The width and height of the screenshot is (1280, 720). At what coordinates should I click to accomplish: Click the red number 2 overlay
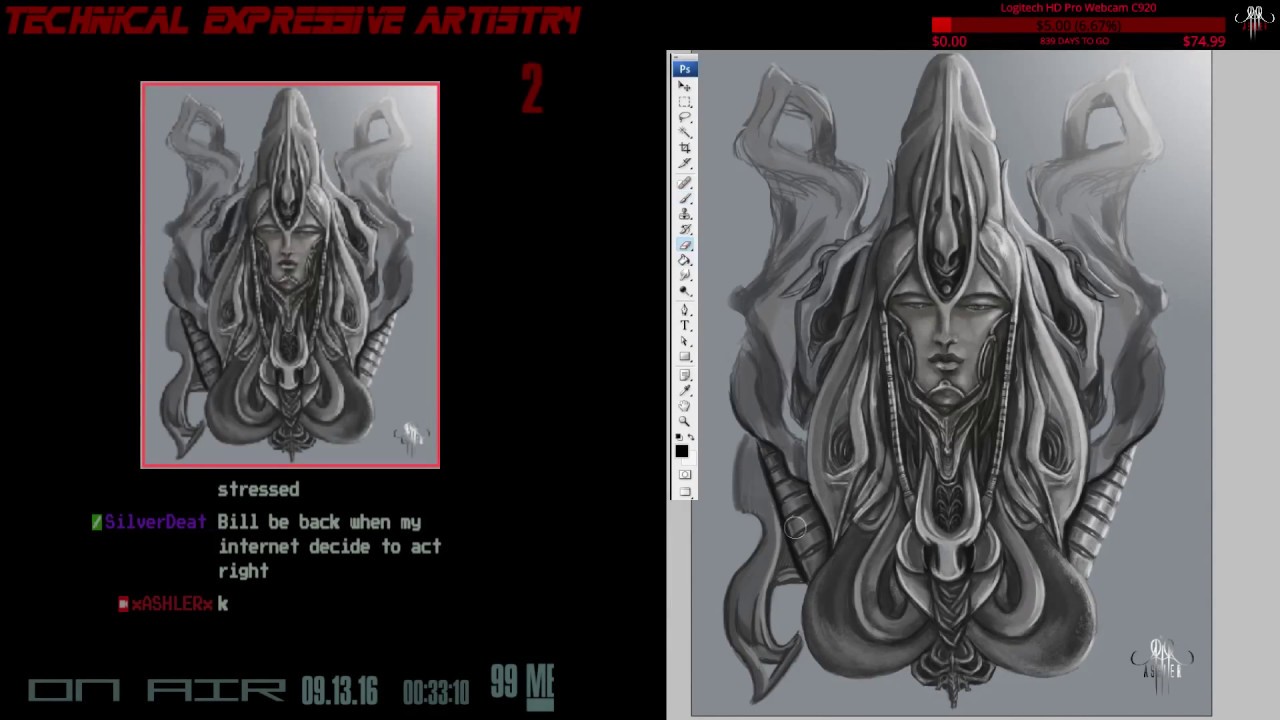tap(531, 90)
